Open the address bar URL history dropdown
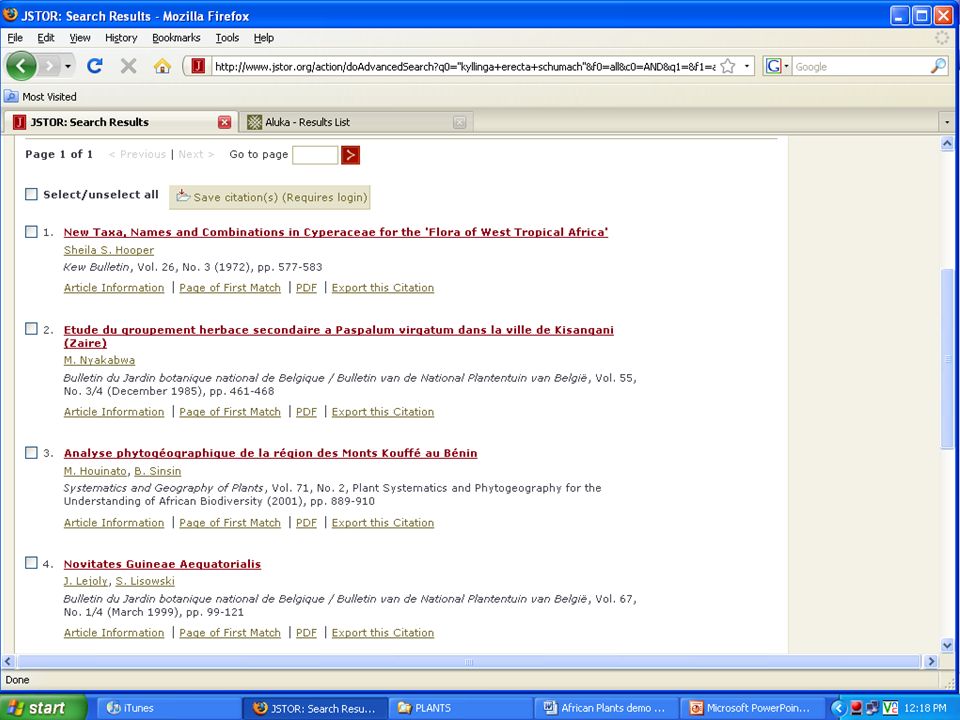The height and width of the screenshot is (720, 960). (x=746, y=66)
